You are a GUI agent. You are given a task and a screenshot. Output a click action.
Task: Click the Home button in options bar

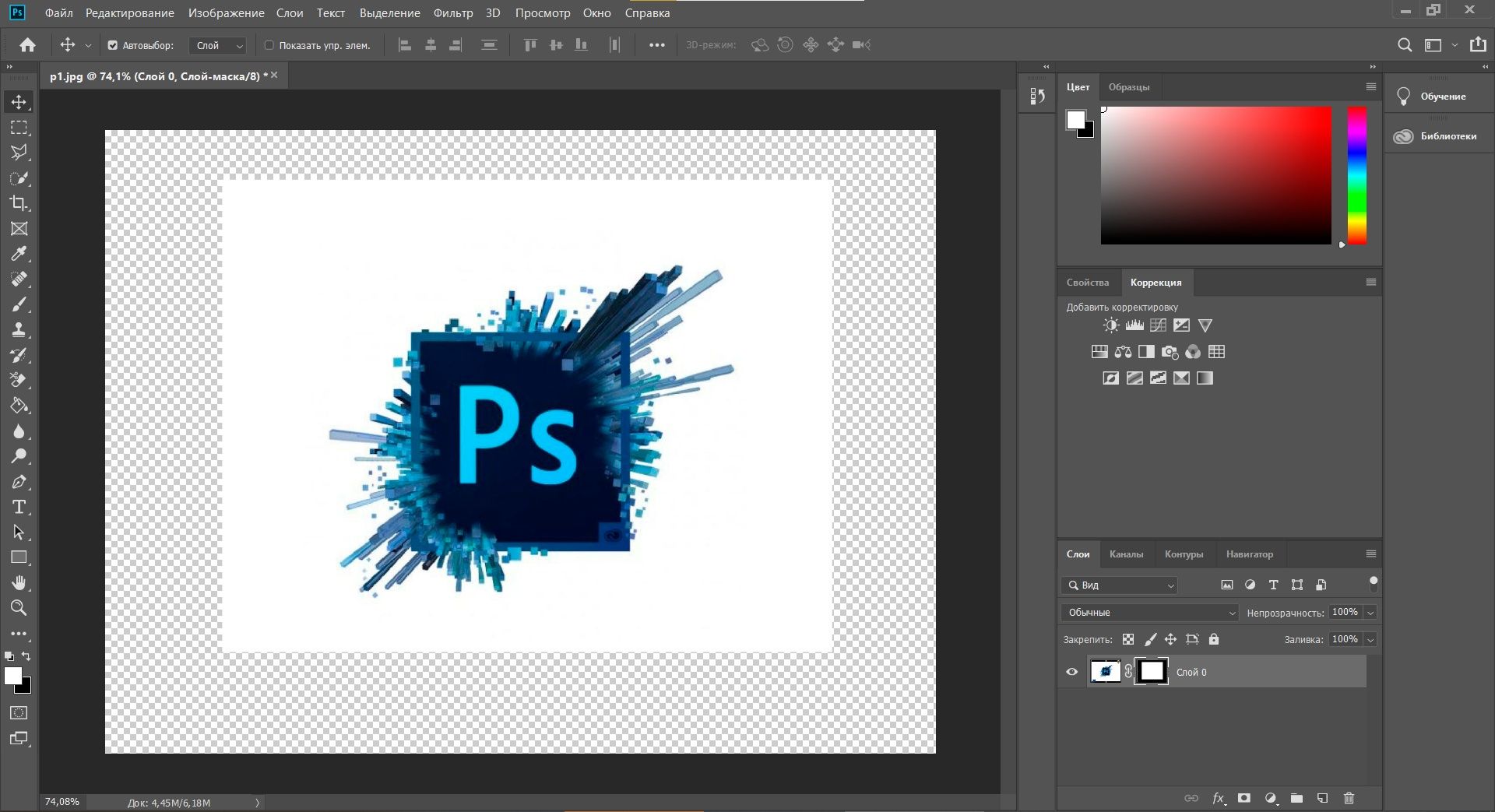[x=27, y=45]
